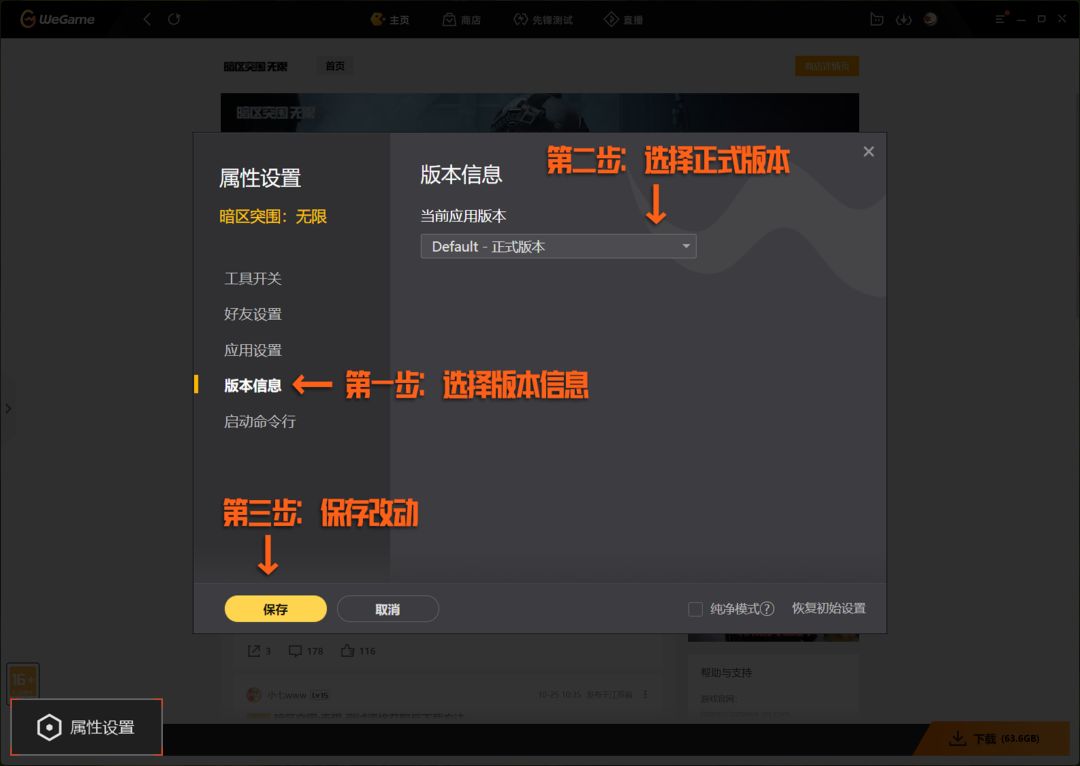Open the three-dot menu on the comment
The height and width of the screenshot is (766, 1080).
pyautogui.click(x=645, y=694)
